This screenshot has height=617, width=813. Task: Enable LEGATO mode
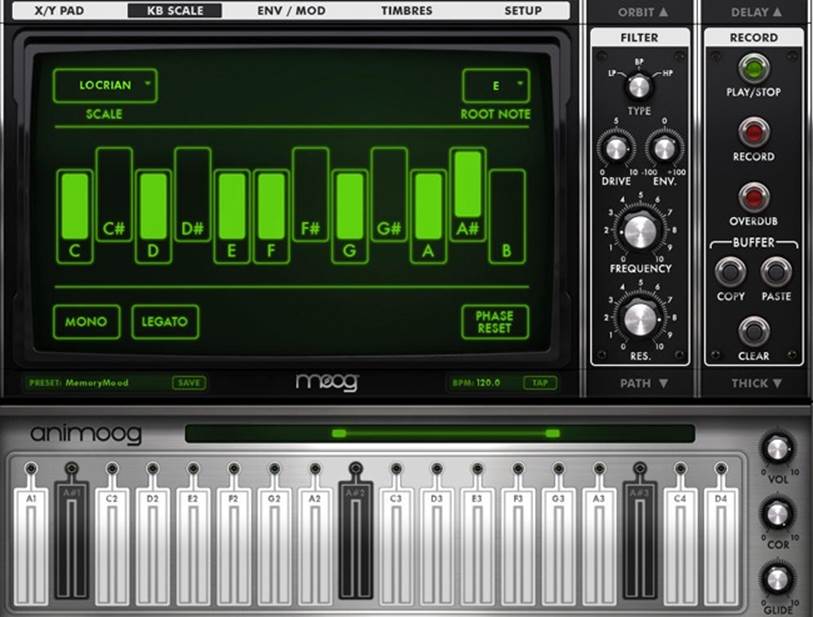(165, 322)
